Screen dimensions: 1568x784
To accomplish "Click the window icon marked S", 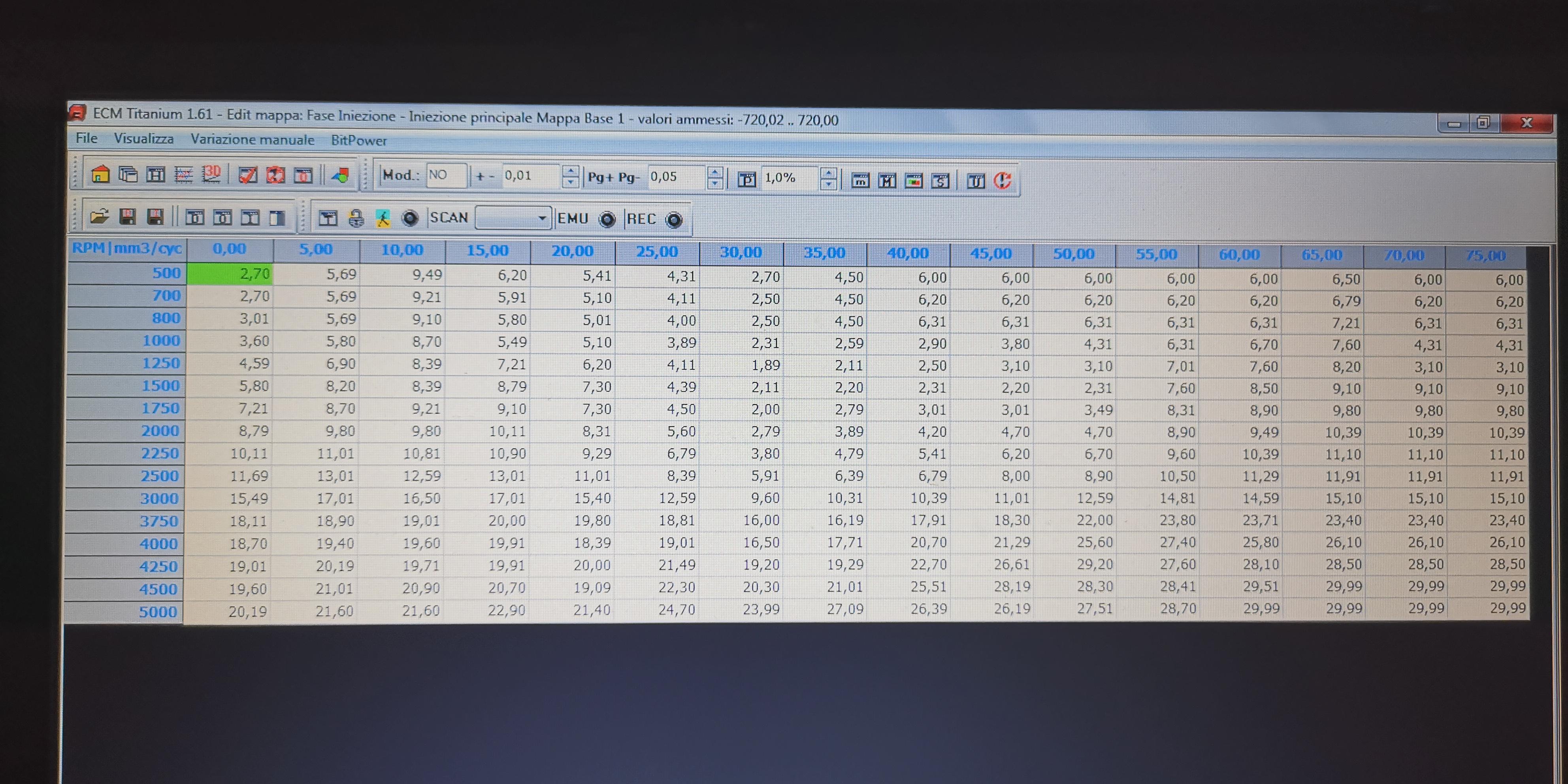I will point(940,181).
